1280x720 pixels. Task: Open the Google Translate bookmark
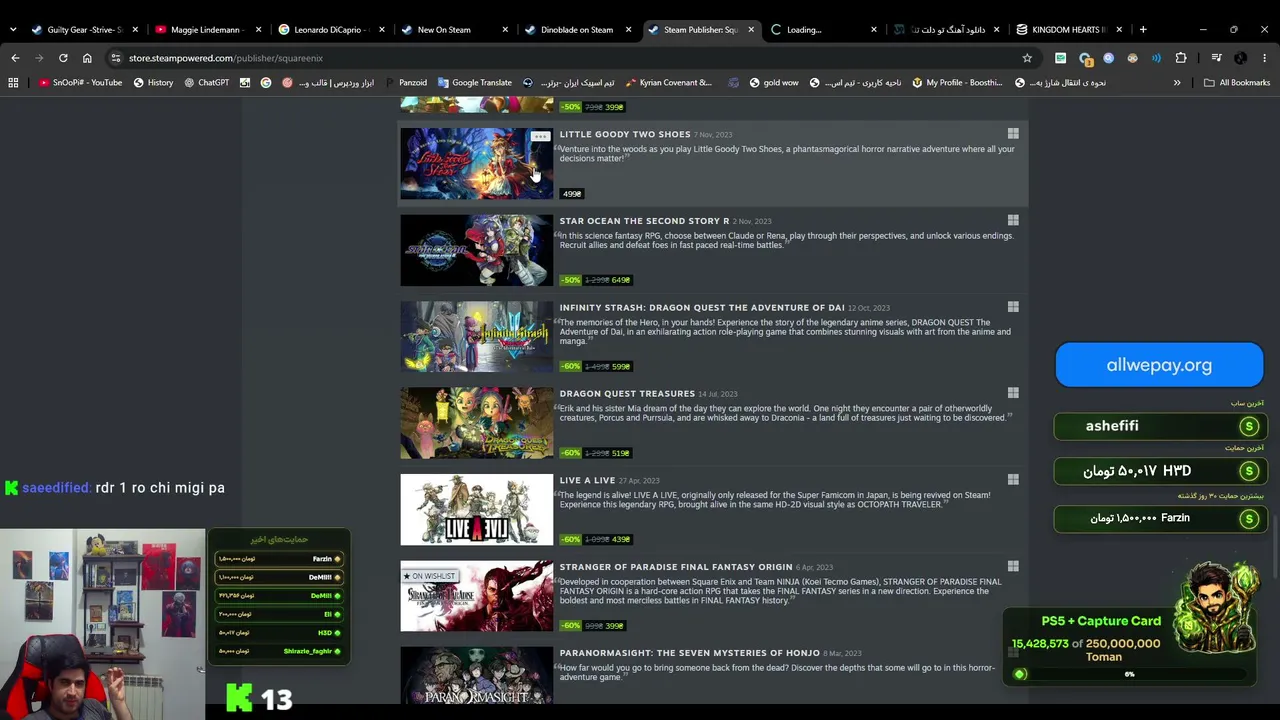pyautogui.click(x=474, y=83)
